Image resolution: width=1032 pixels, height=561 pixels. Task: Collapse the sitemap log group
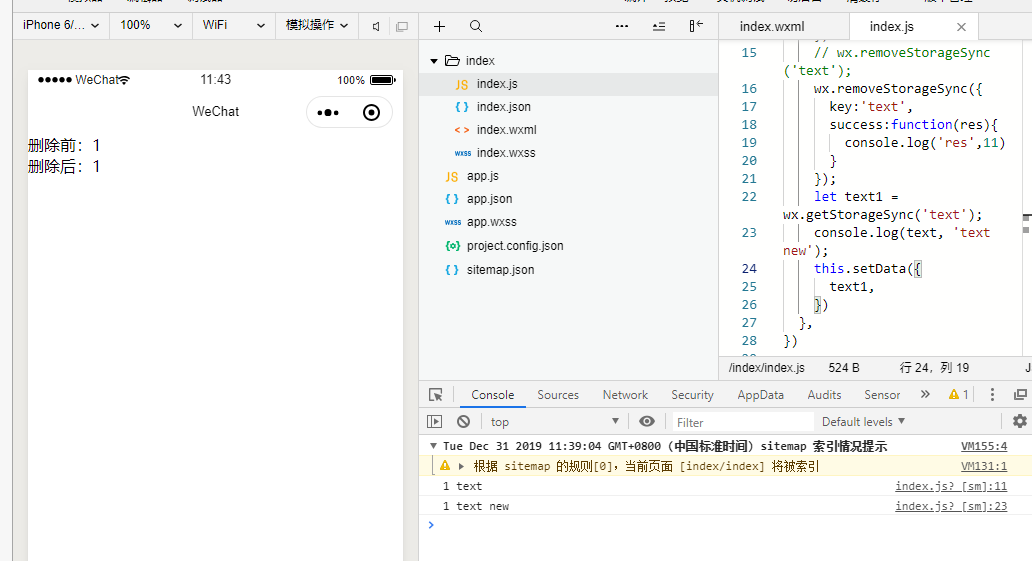[x=433, y=446]
